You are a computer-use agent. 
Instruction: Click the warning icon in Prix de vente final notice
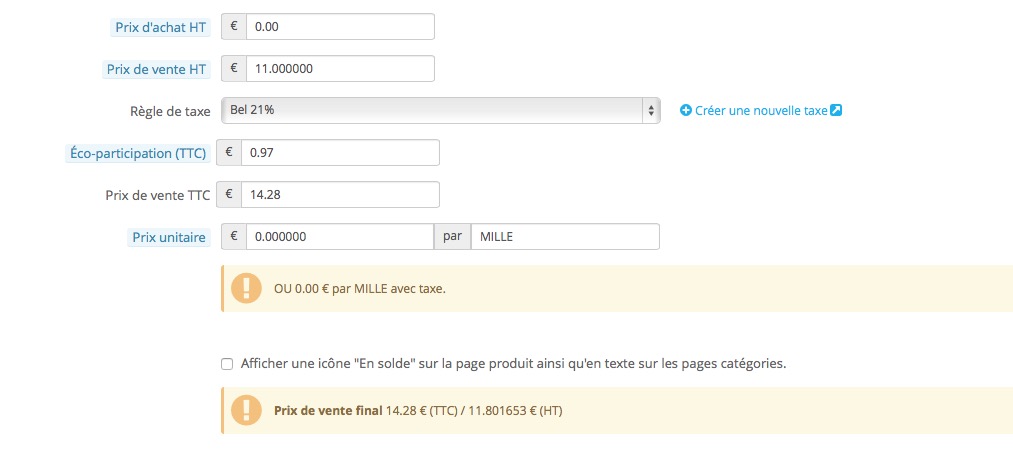(x=246, y=410)
